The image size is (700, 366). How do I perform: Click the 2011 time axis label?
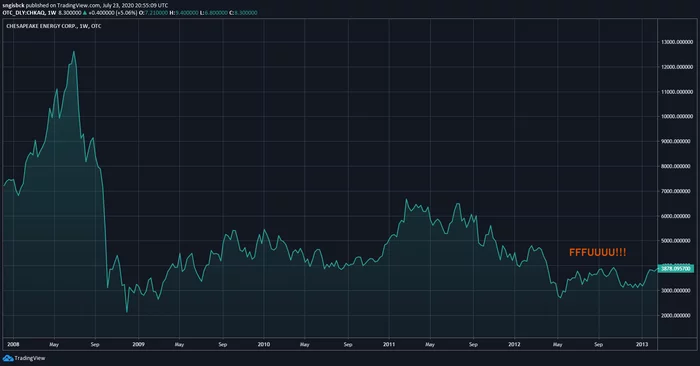[x=389, y=345]
